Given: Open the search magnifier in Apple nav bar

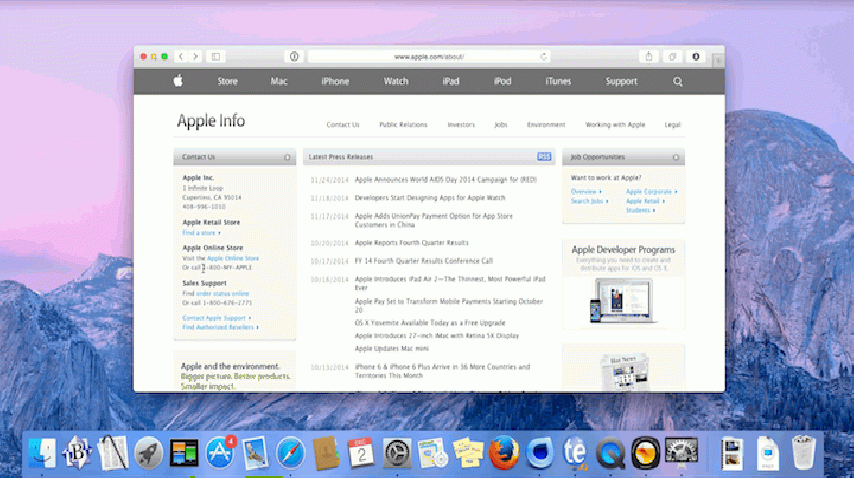Looking at the screenshot, I should 678,81.
